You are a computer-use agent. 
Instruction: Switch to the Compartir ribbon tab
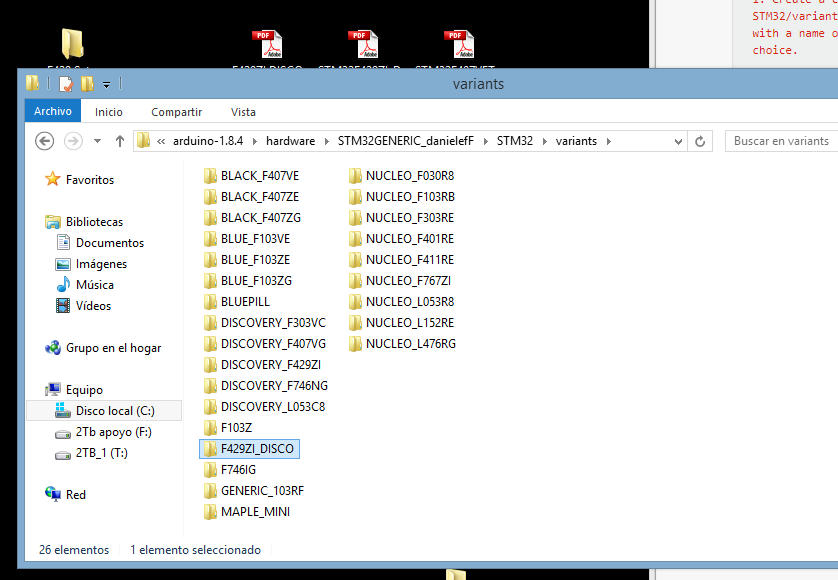(x=176, y=112)
